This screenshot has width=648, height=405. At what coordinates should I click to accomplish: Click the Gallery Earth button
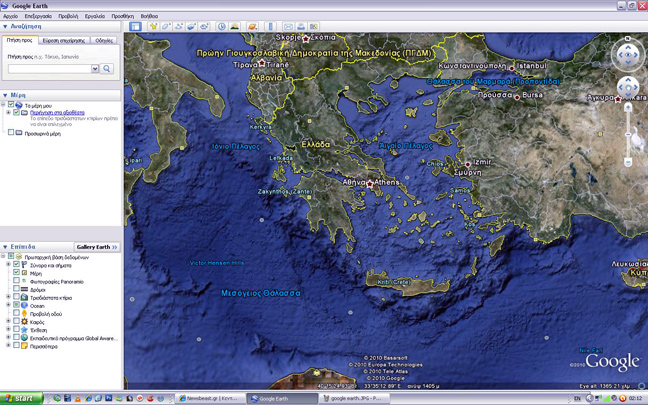click(x=97, y=247)
